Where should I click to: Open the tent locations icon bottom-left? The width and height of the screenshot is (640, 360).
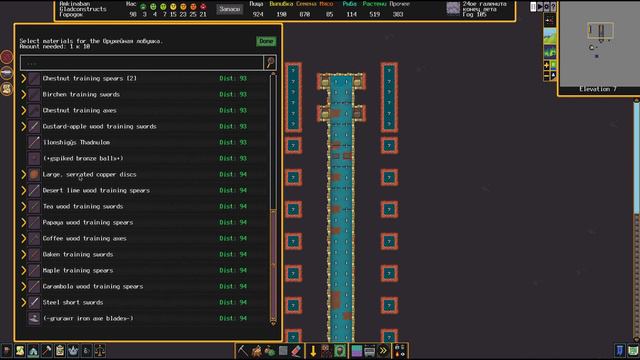33,351
